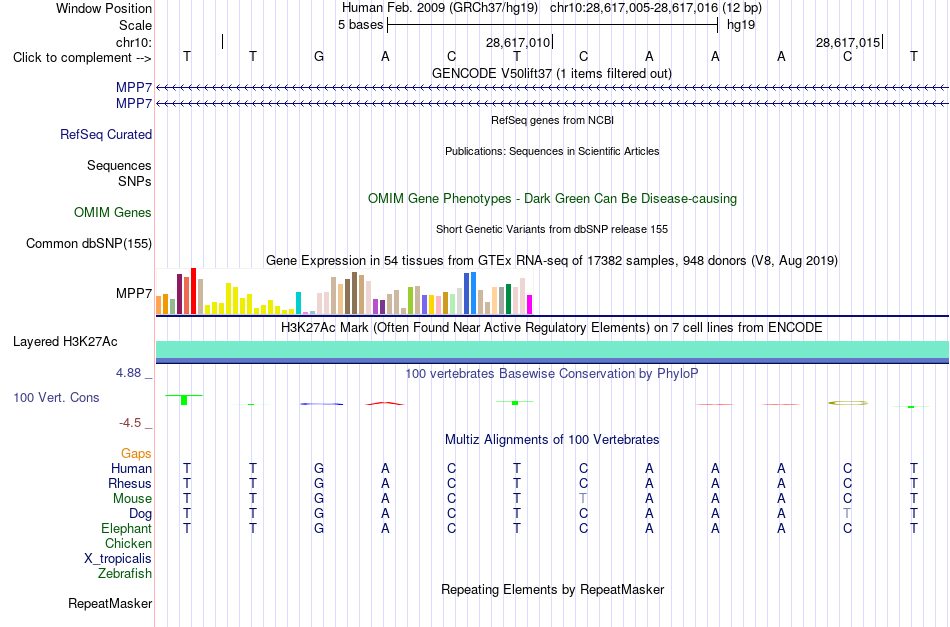Click the chr10: ruler label
Image resolution: width=950 pixels, height=627 pixels.
(134, 42)
